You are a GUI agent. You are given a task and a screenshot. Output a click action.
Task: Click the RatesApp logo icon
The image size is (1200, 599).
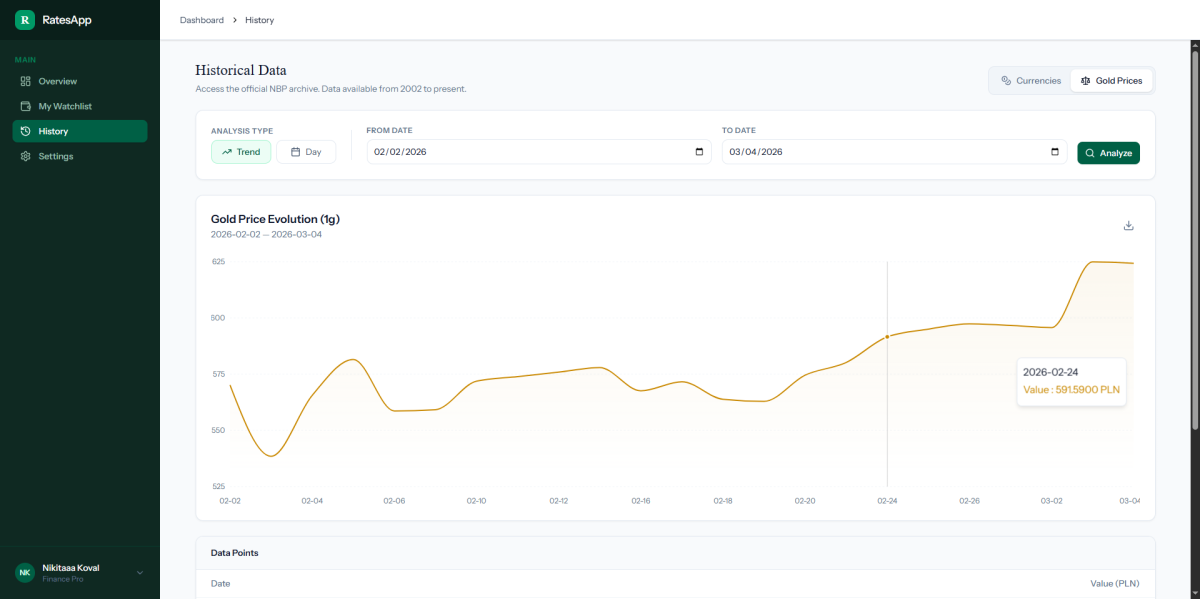[x=25, y=20]
